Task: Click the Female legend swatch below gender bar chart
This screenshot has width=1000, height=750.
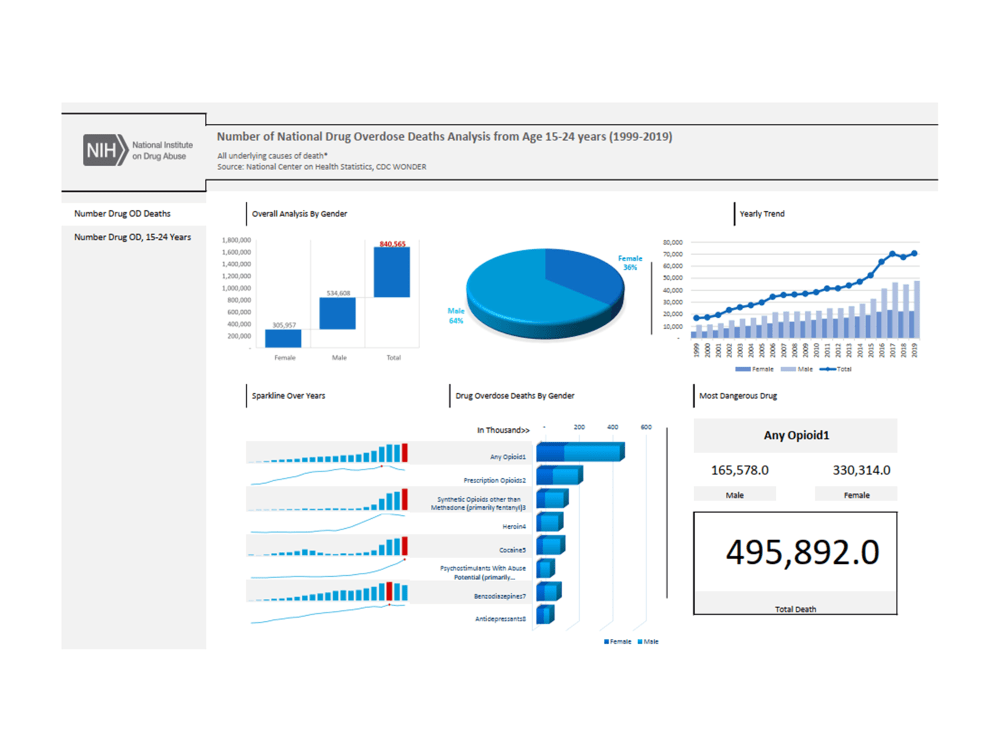Action: pyautogui.click(x=606, y=642)
